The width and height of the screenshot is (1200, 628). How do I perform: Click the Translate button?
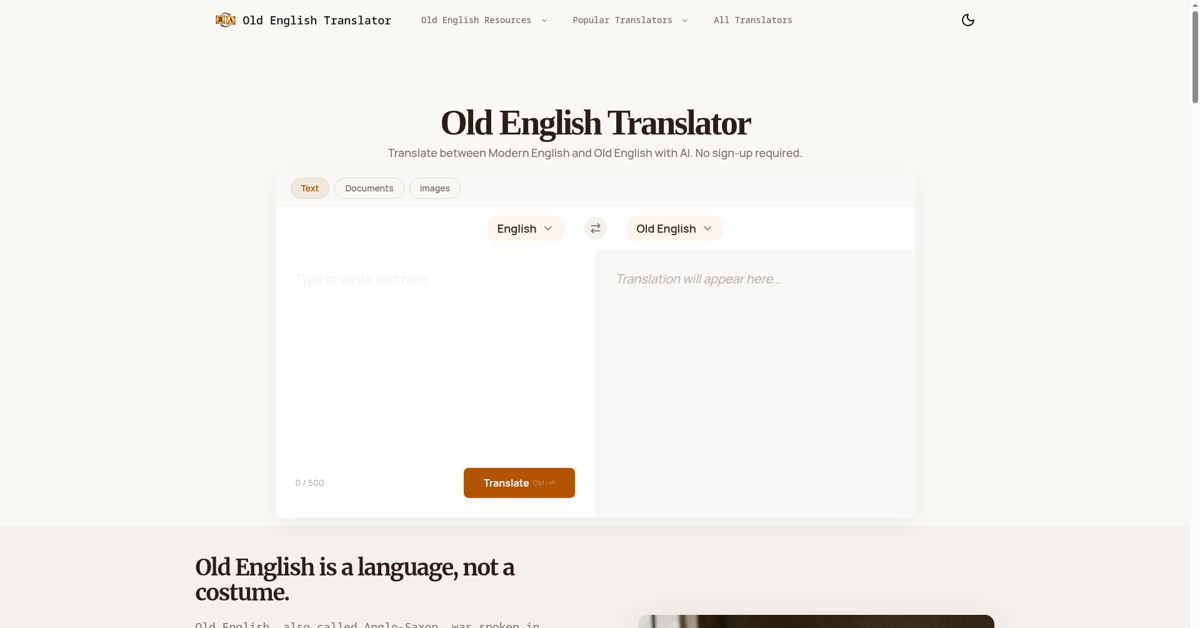point(519,483)
